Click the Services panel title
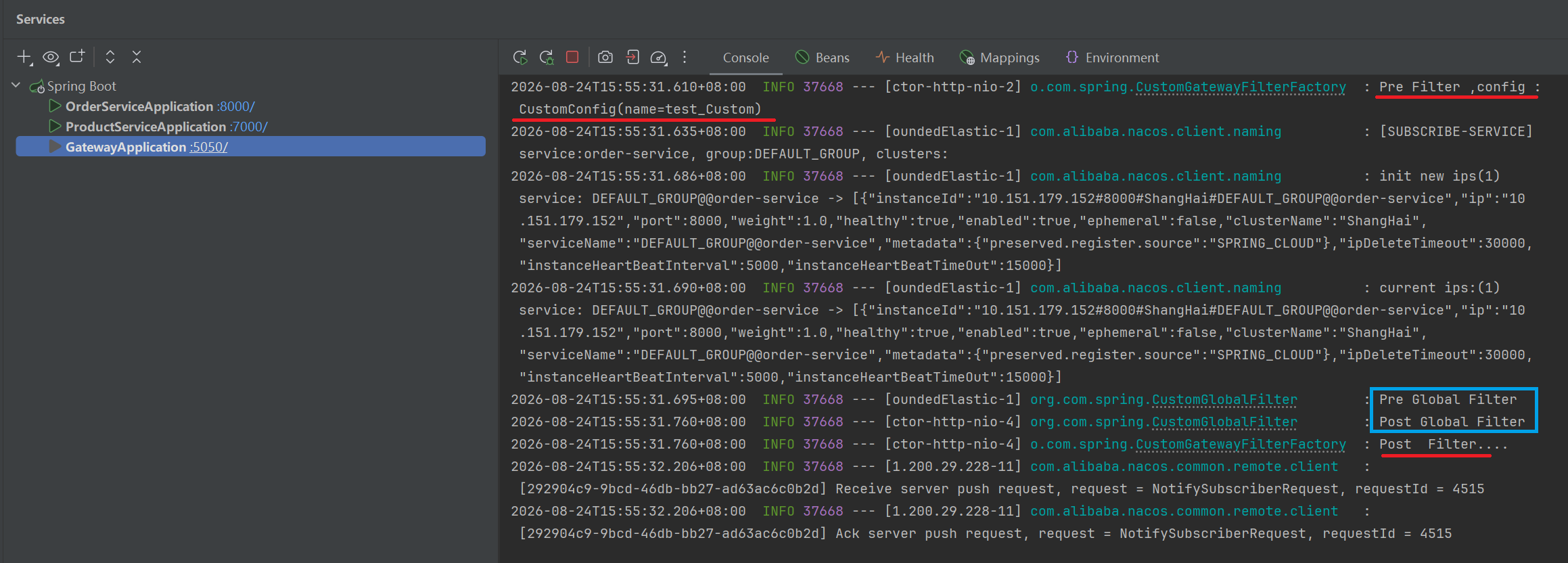This screenshot has height=563, width=1568. (41, 19)
